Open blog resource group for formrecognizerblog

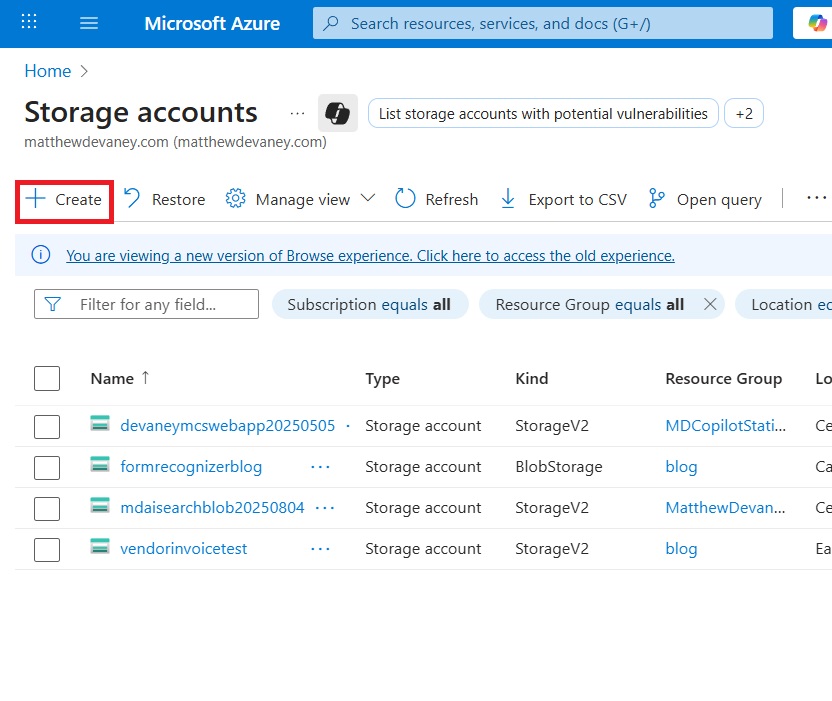tap(681, 466)
